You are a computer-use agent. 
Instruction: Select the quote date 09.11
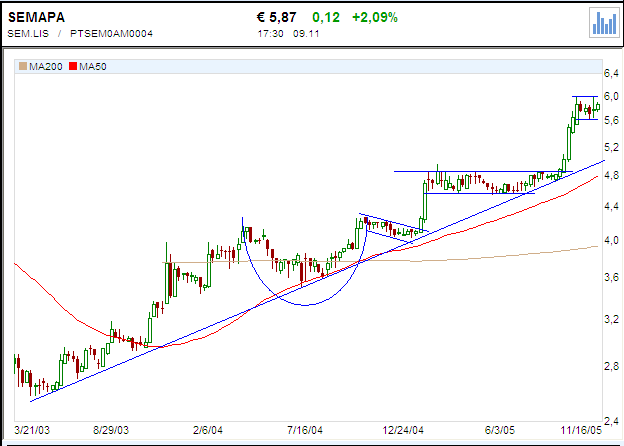tap(306, 34)
